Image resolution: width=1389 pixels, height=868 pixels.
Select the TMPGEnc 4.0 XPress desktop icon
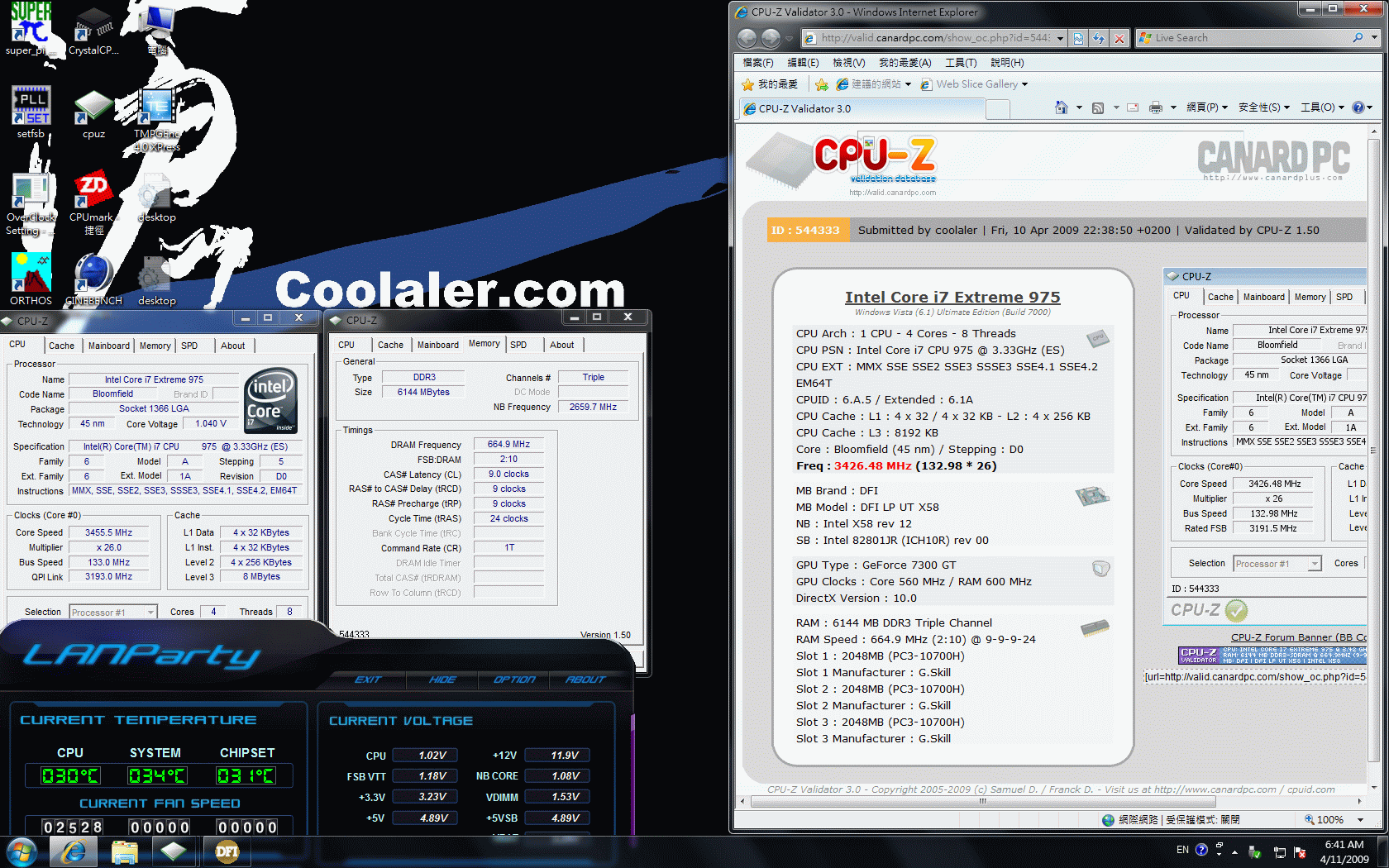156,120
